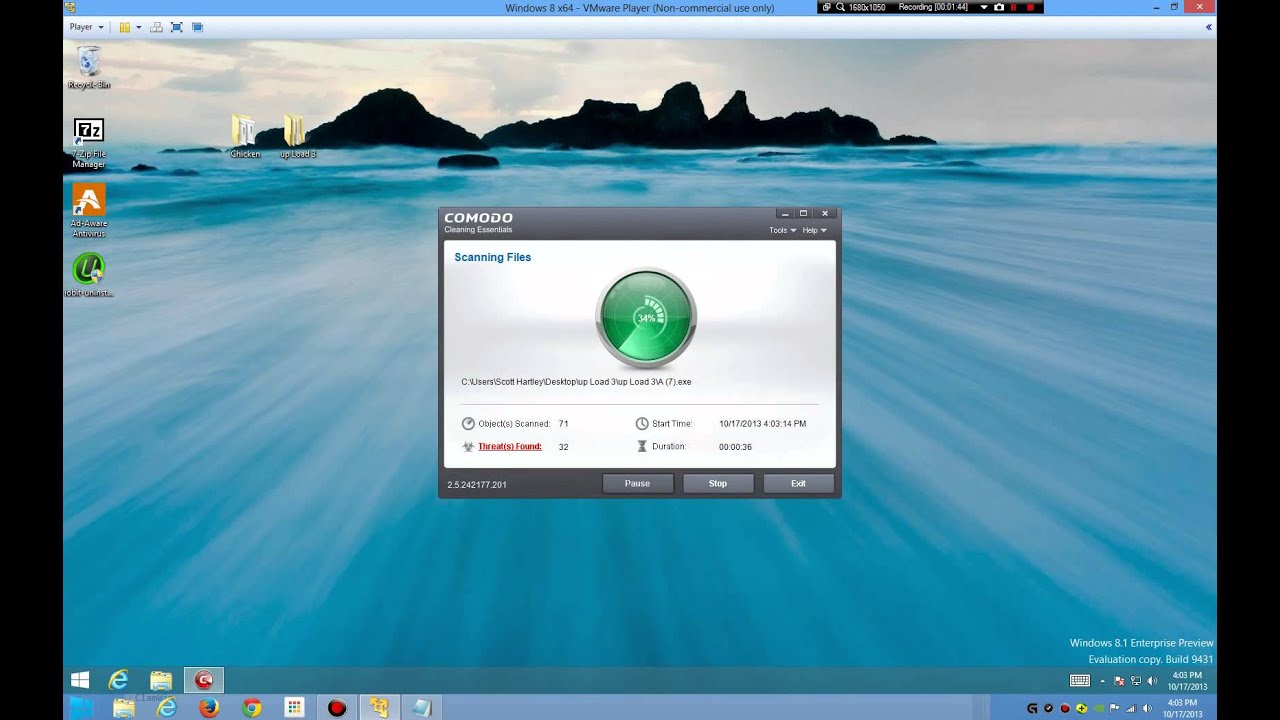Click guest Action Center flag icon
Viewport: 1280px width, 720px height.
tap(1119, 681)
